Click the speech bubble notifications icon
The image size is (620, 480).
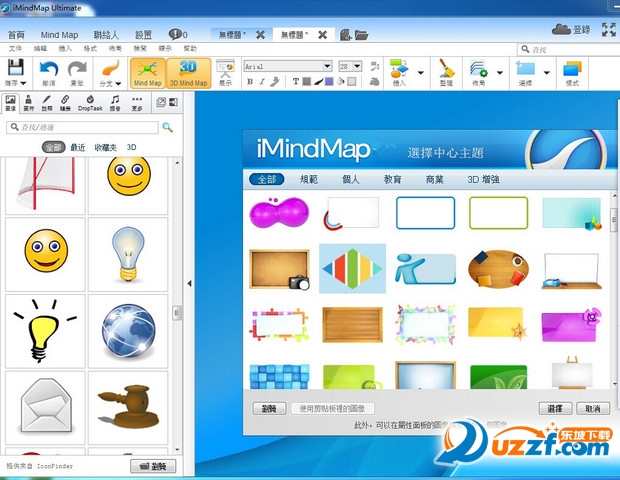[x=175, y=34]
